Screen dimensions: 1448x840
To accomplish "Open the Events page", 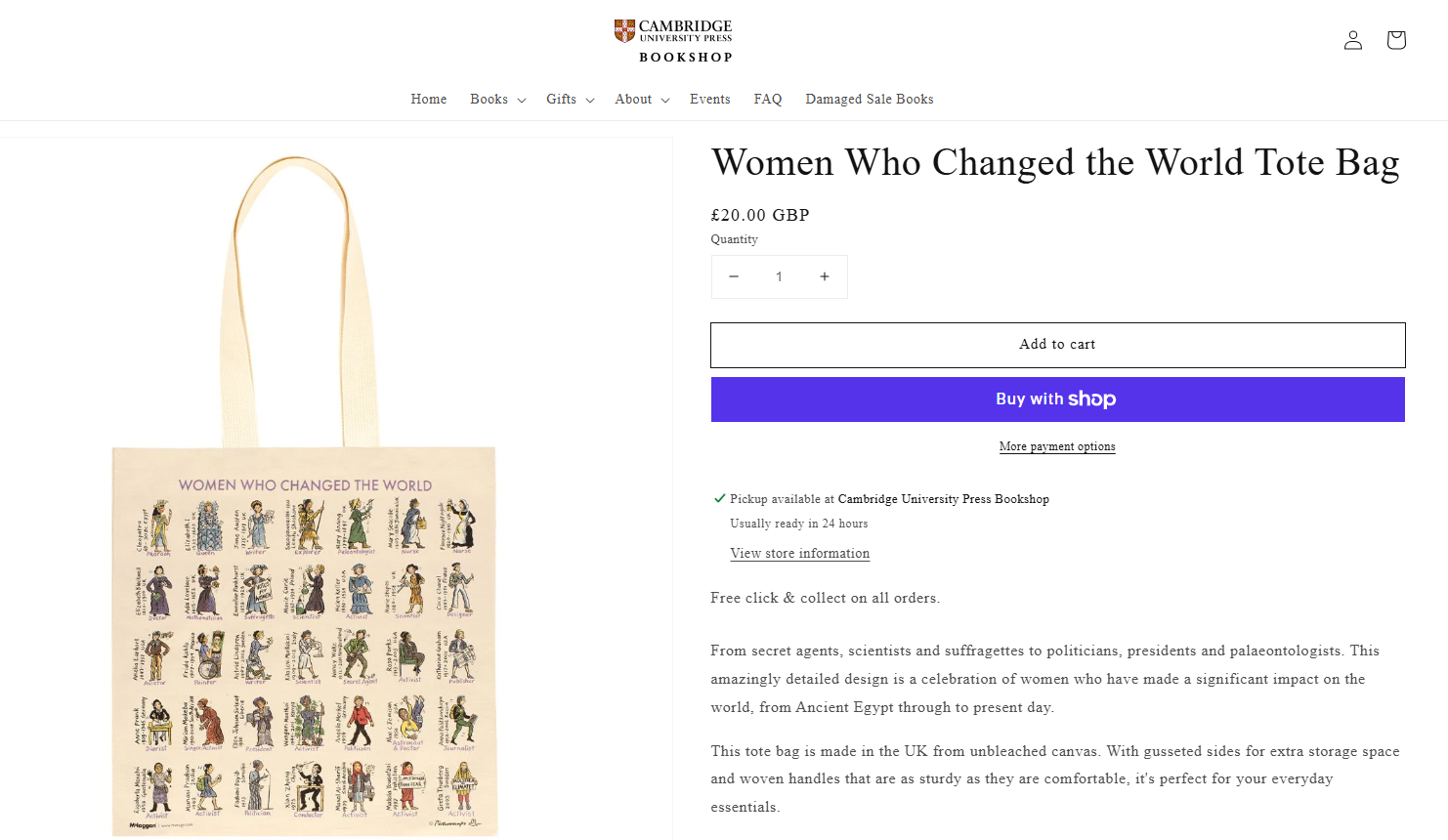I will pyautogui.click(x=710, y=100).
